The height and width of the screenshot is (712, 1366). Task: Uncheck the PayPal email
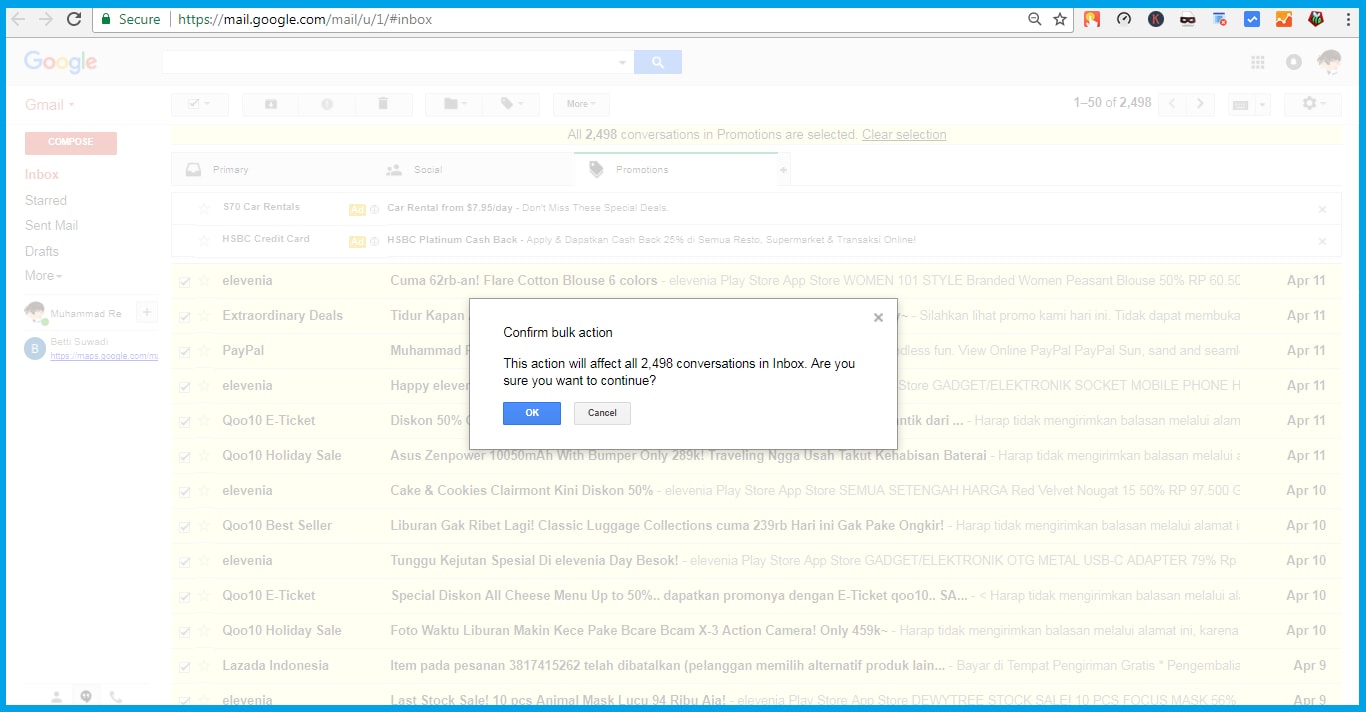[184, 352]
